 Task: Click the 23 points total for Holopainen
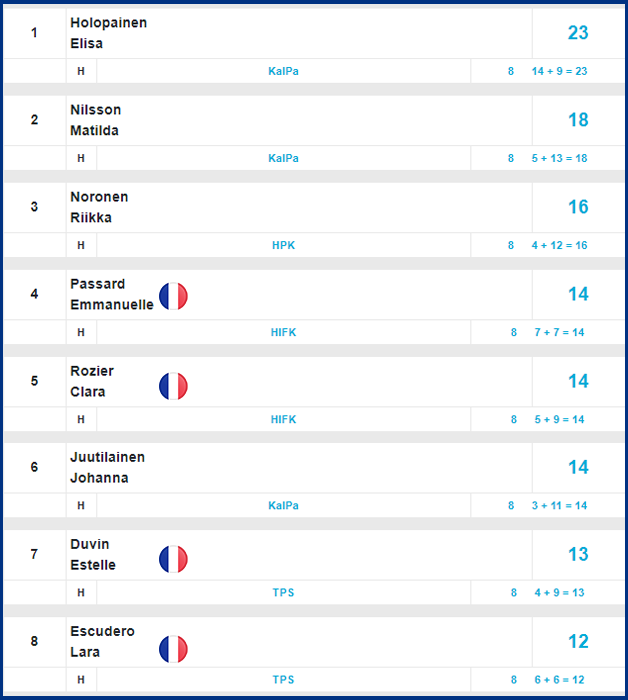point(578,33)
